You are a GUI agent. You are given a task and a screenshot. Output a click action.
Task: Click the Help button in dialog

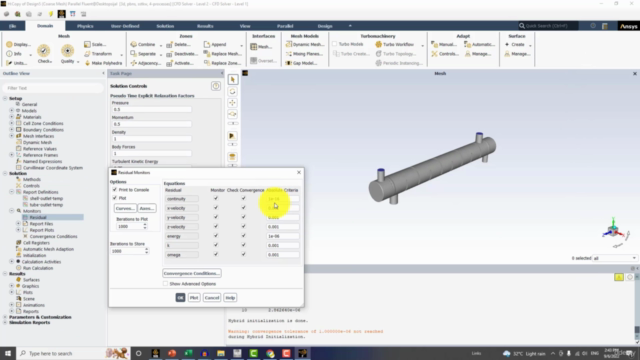click(230, 298)
